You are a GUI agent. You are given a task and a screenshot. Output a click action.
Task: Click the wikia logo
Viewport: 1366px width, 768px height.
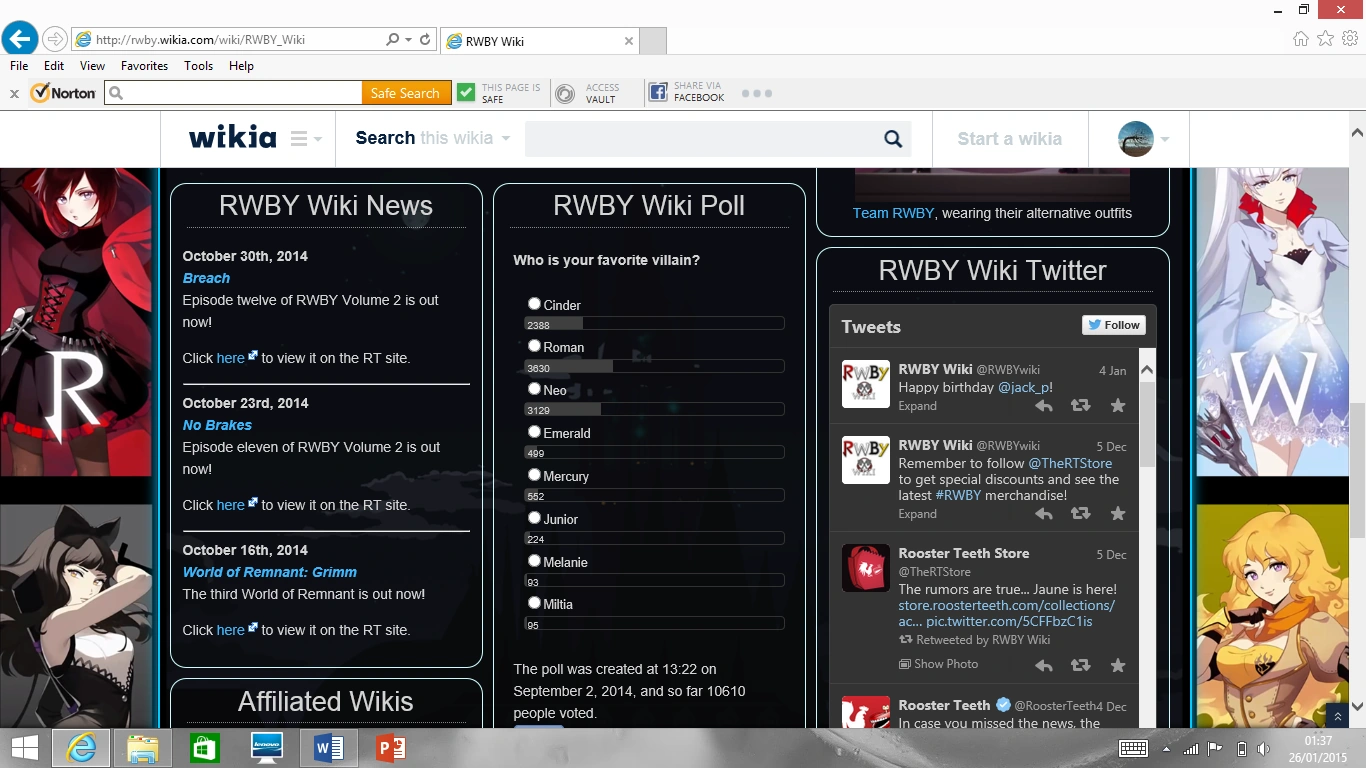click(x=233, y=138)
